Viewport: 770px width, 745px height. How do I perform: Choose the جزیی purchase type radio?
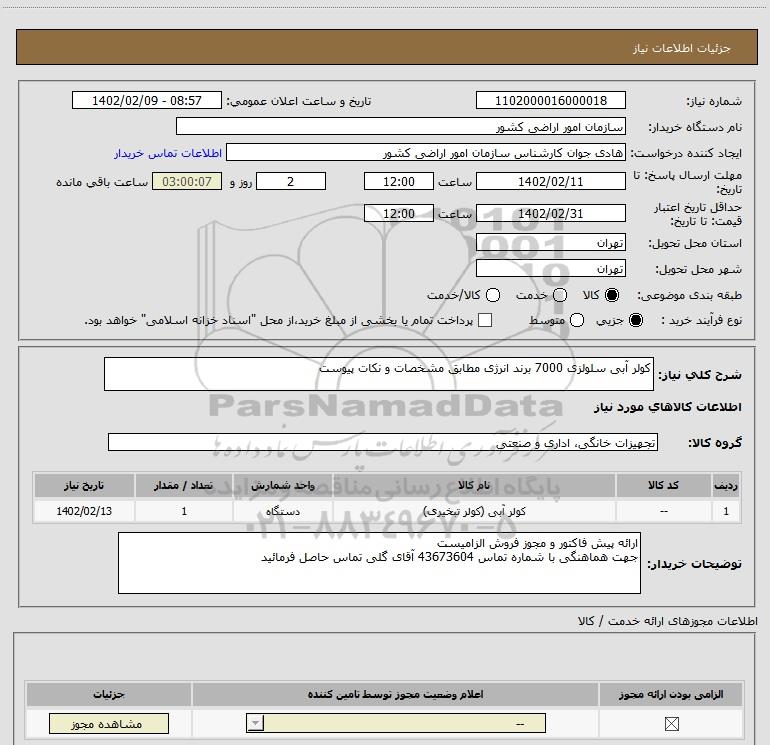click(636, 320)
